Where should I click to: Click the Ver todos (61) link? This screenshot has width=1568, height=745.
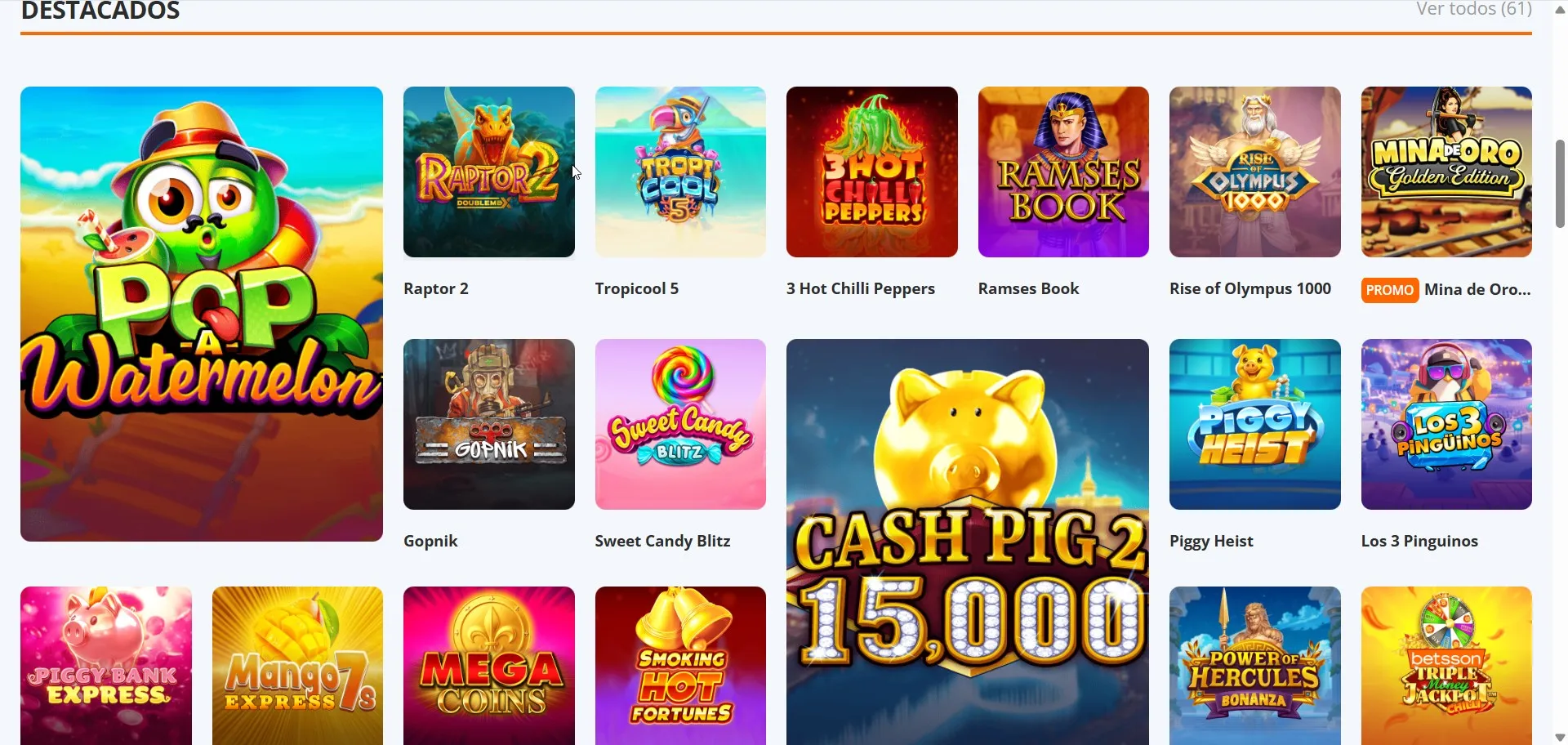[1473, 9]
